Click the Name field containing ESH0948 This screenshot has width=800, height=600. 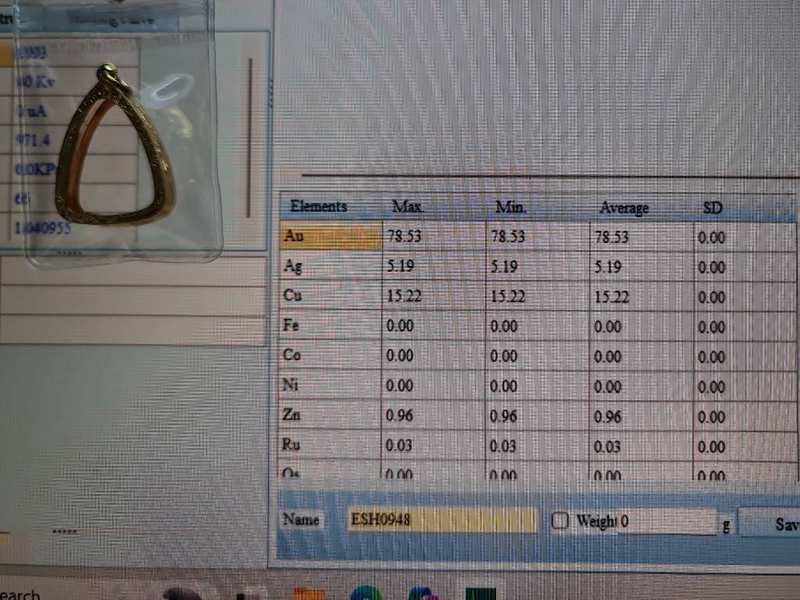pyautogui.click(x=442, y=520)
